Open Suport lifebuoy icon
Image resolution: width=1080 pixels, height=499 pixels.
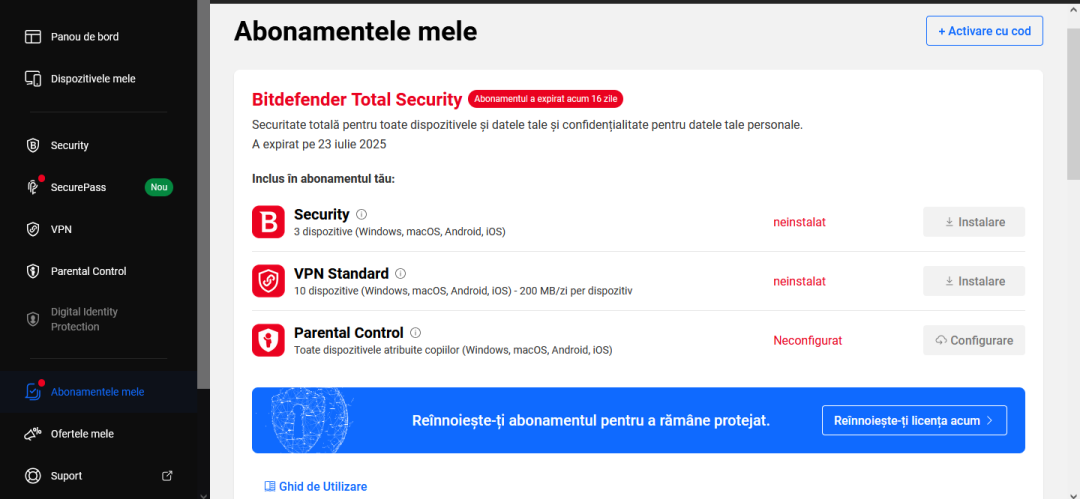[x=33, y=476]
